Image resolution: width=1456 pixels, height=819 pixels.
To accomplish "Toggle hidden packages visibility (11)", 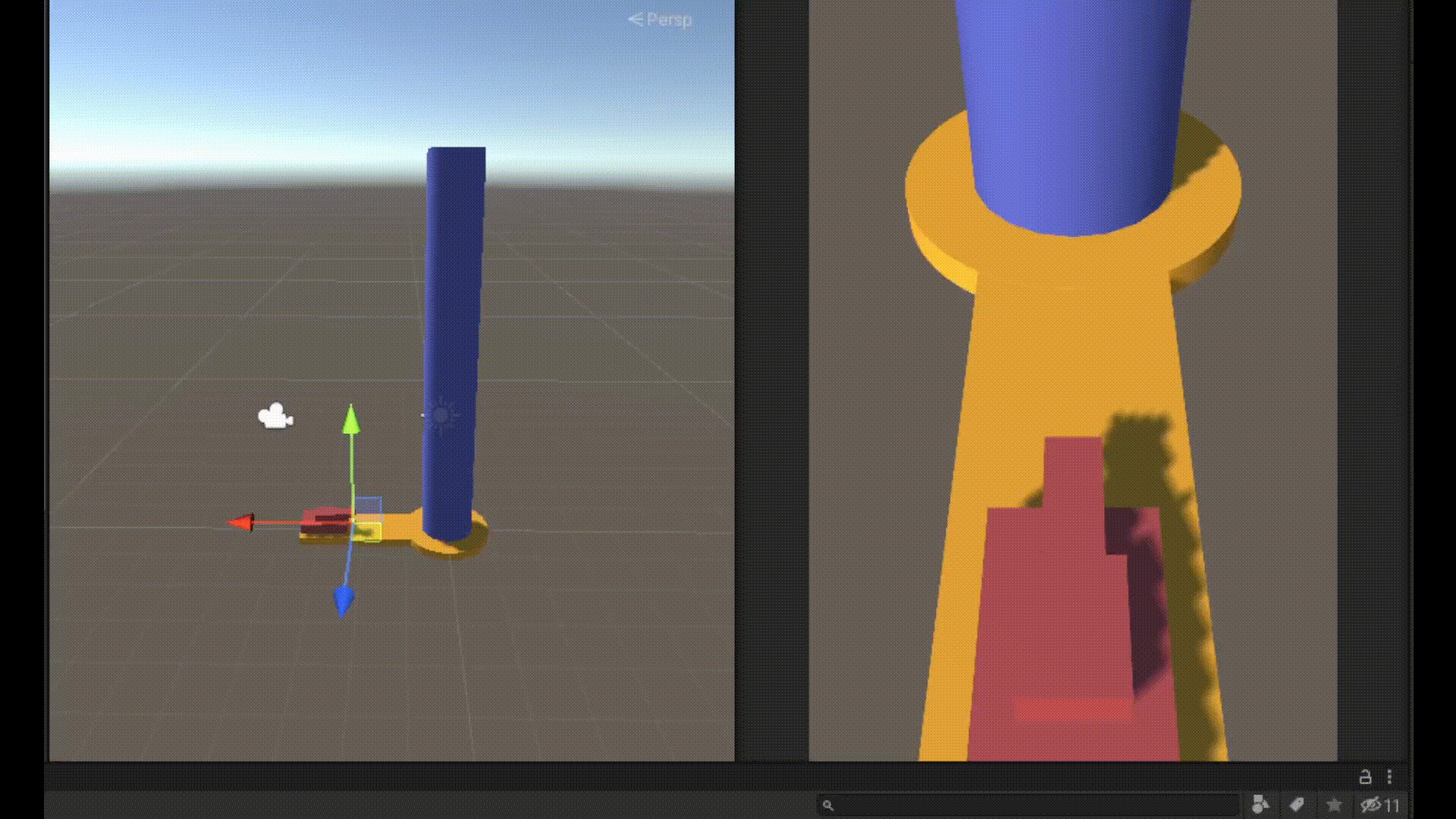I will click(1379, 805).
